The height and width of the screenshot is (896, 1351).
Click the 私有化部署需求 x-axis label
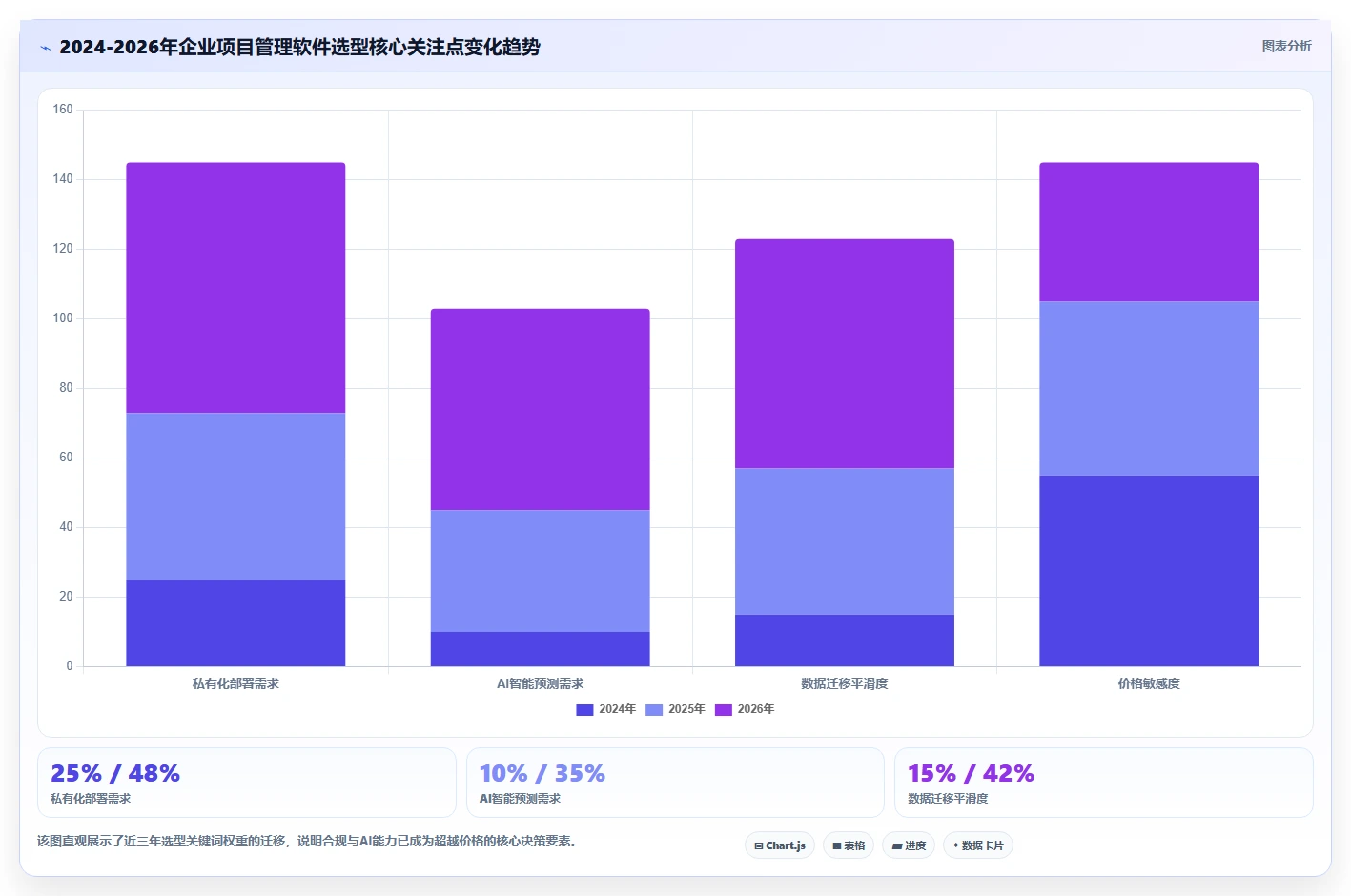pos(235,683)
